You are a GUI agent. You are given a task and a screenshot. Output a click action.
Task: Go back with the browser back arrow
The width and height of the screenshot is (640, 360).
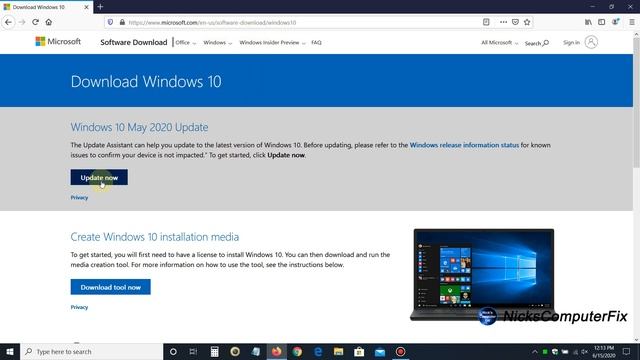point(8,22)
